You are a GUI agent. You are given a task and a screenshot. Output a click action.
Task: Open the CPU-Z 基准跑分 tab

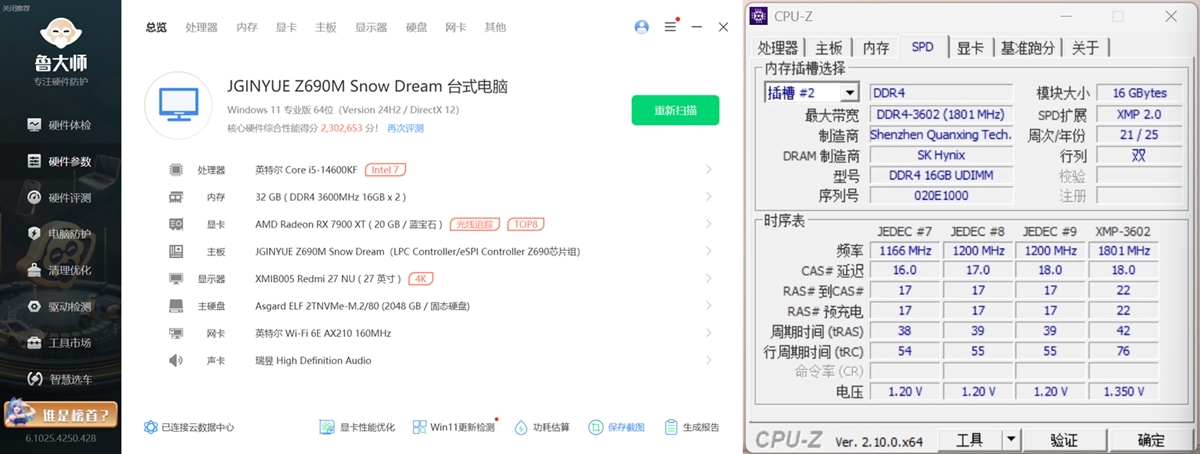coord(1028,47)
